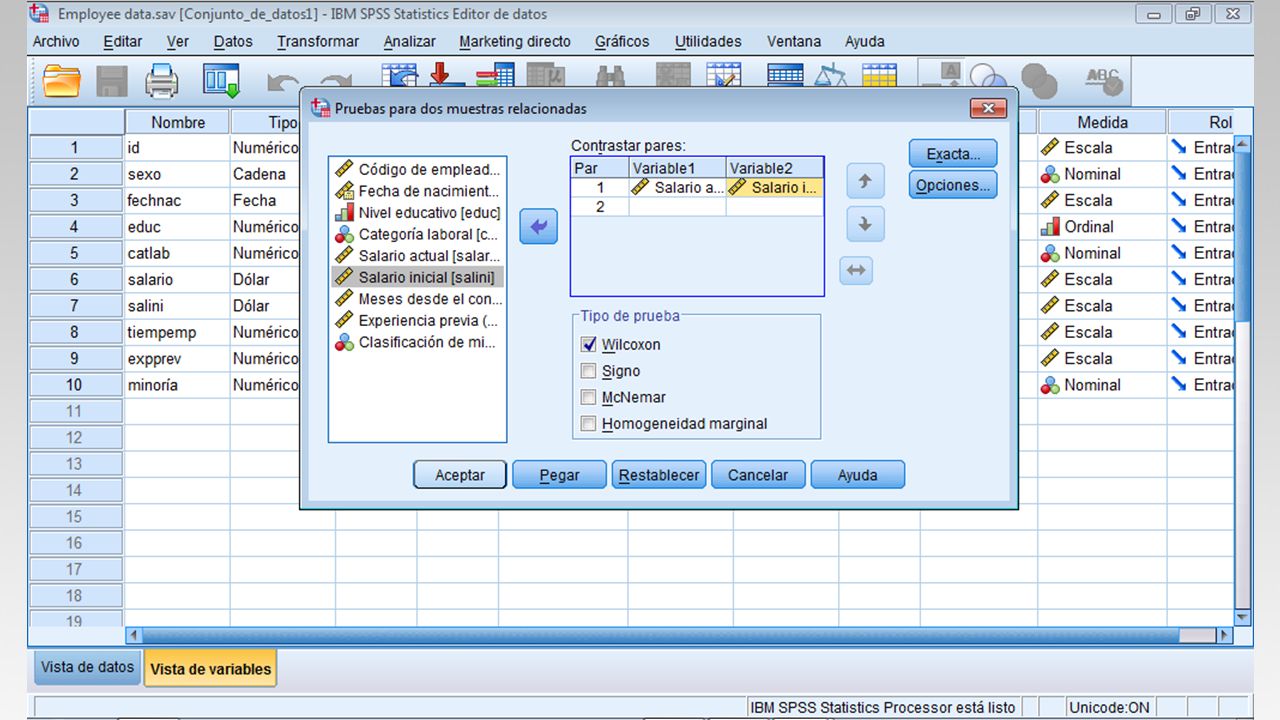
Task: Select Experiencia previa variable in list
Action: pyautogui.click(x=418, y=320)
